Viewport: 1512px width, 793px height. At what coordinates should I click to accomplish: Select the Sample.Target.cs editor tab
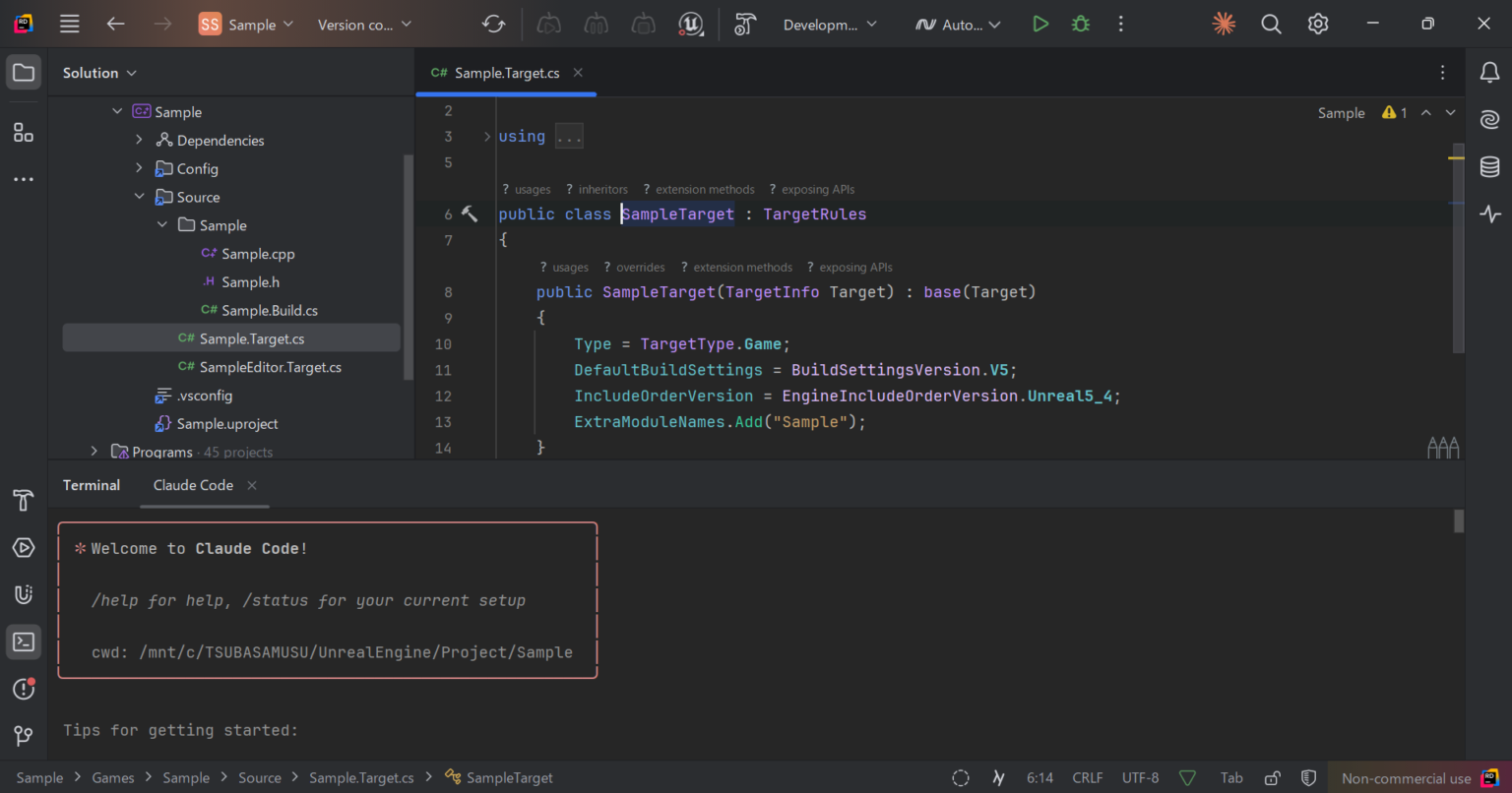point(506,72)
